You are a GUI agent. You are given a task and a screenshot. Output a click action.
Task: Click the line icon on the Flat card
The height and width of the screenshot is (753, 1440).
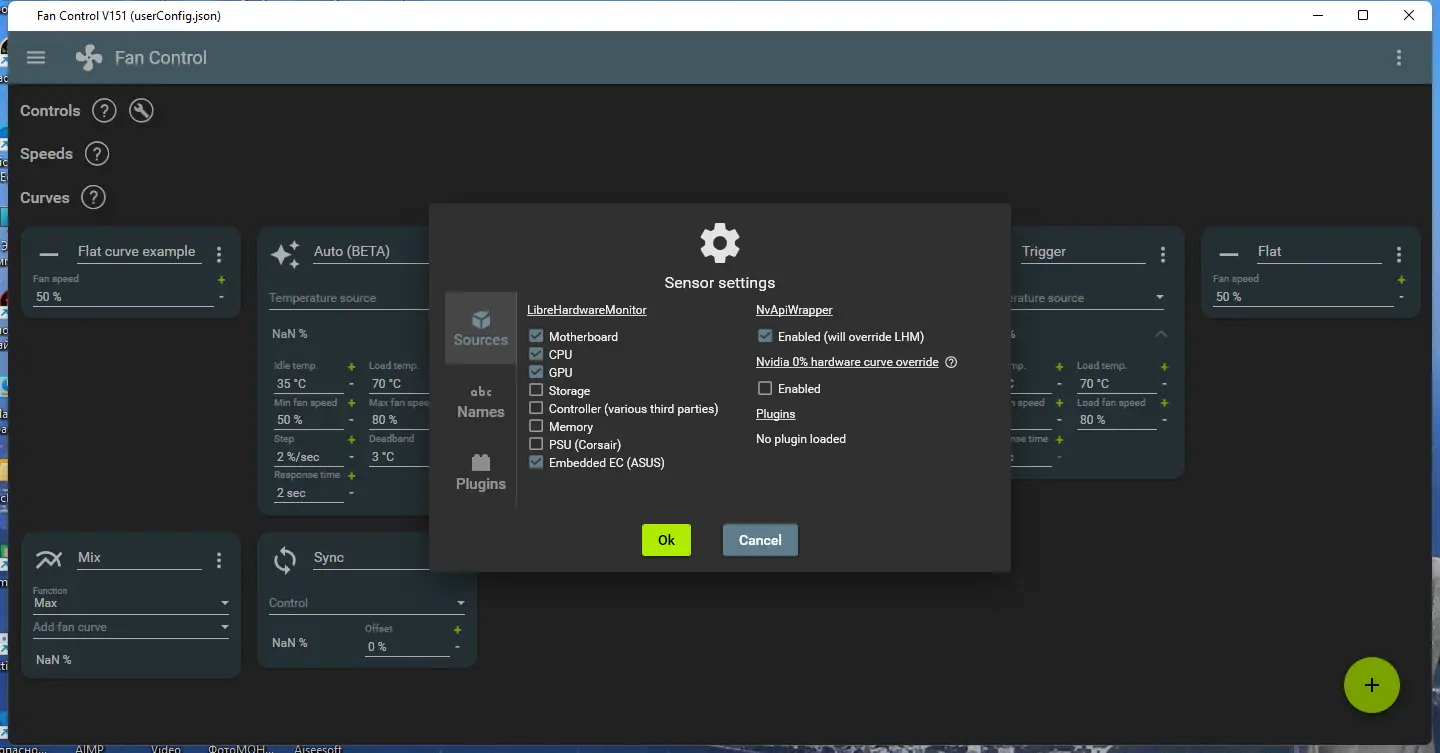[x=1229, y=254]
